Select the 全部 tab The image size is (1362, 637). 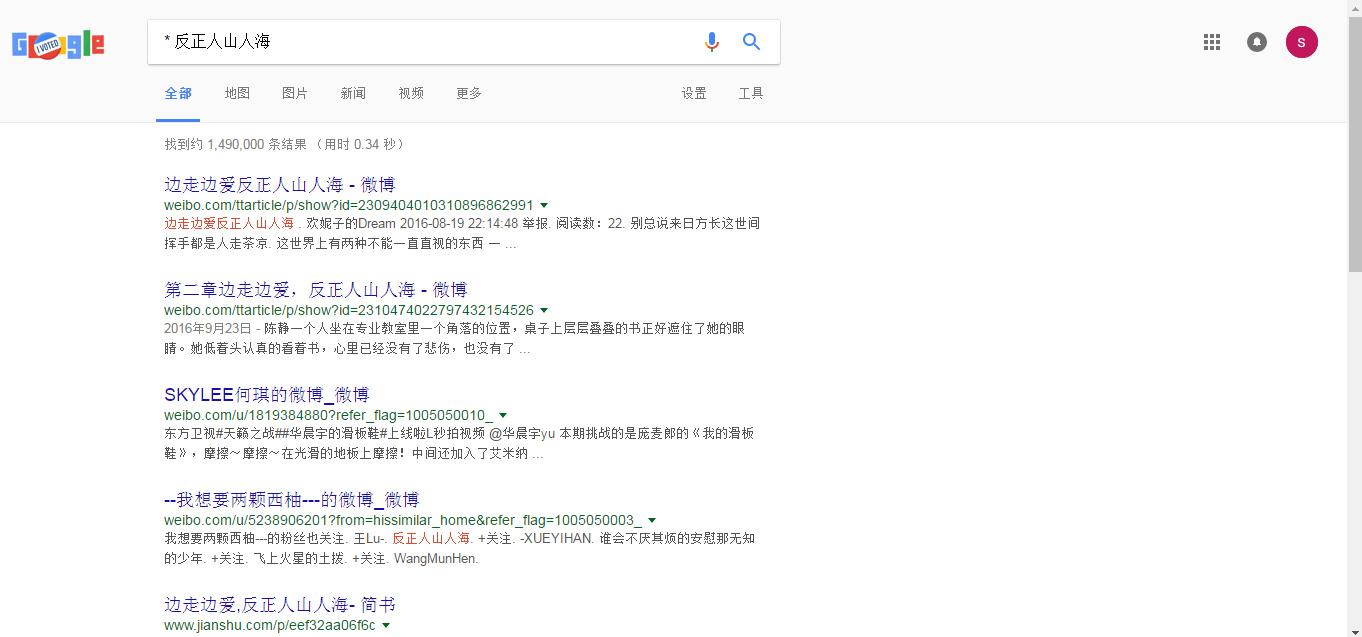pos(178,93)
